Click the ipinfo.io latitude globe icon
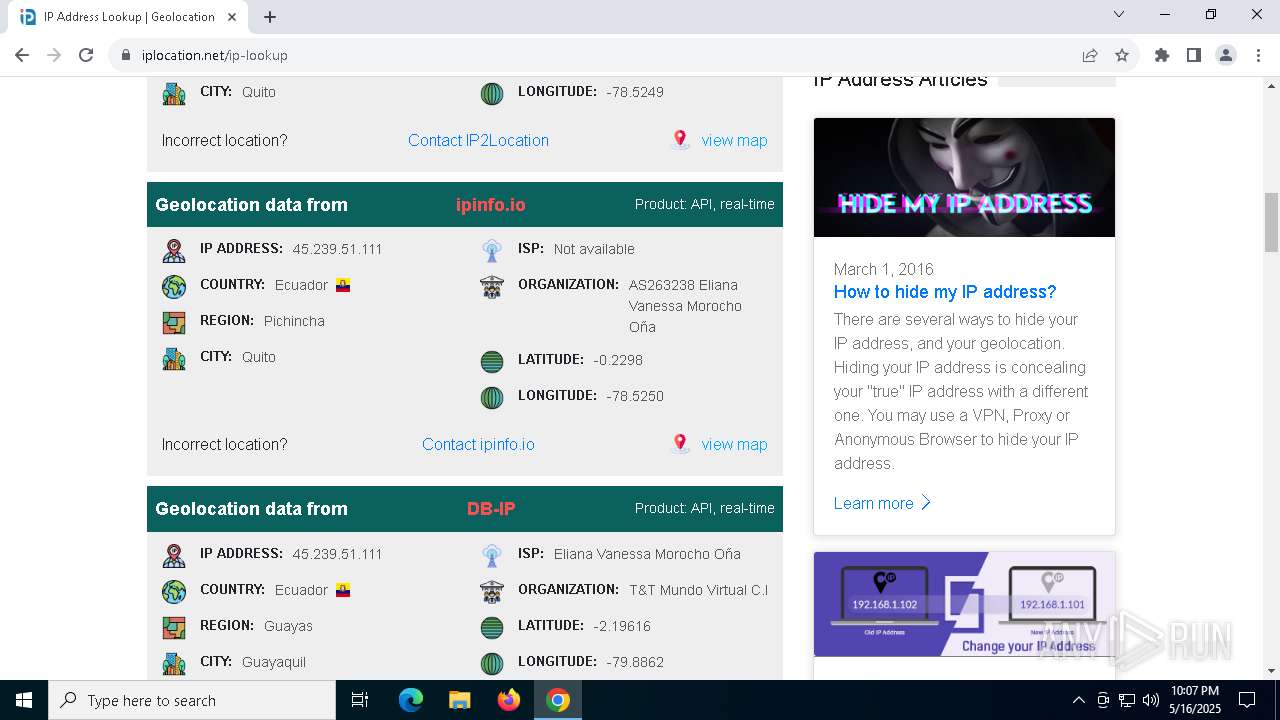Image resolution: width=1280 pixels, height=720 pixels. 492,361
